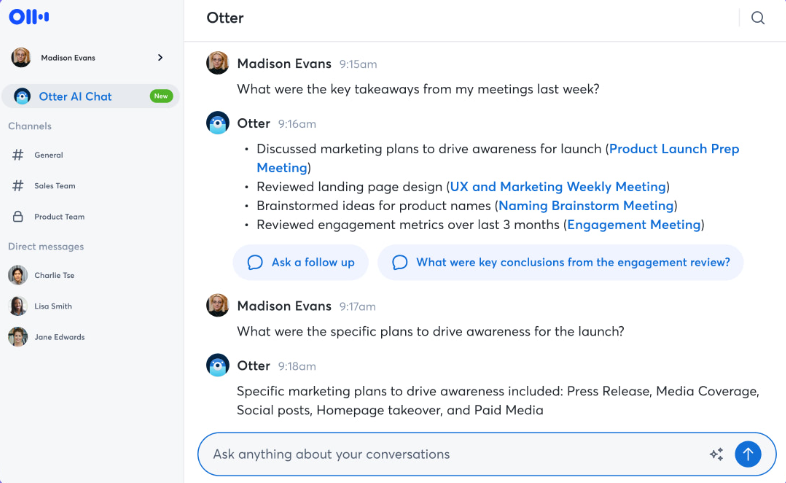This screenshot has height=483, width=786.
Task: Click the search magnifier icon
Action: coord(758,18)
